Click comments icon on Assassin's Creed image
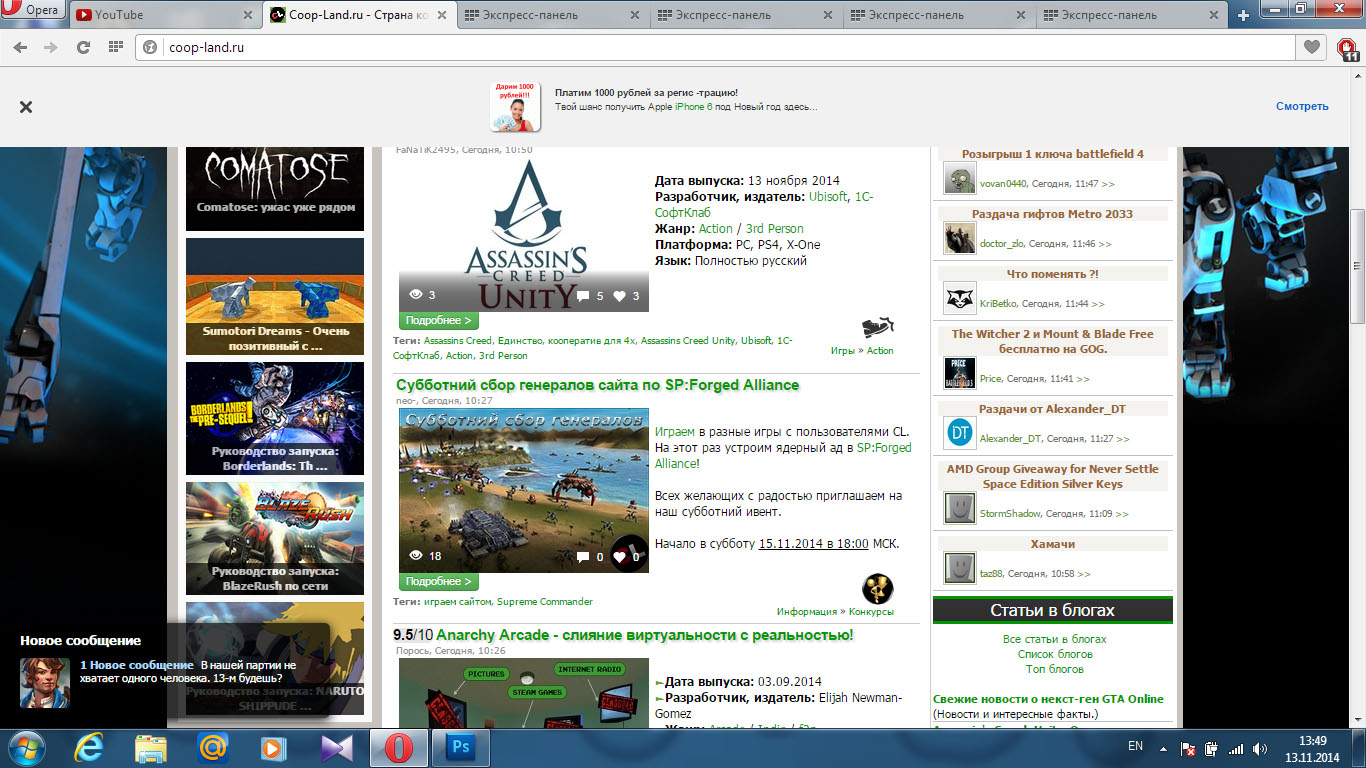The image size is (1366, 768). click(x=583, y=296)
